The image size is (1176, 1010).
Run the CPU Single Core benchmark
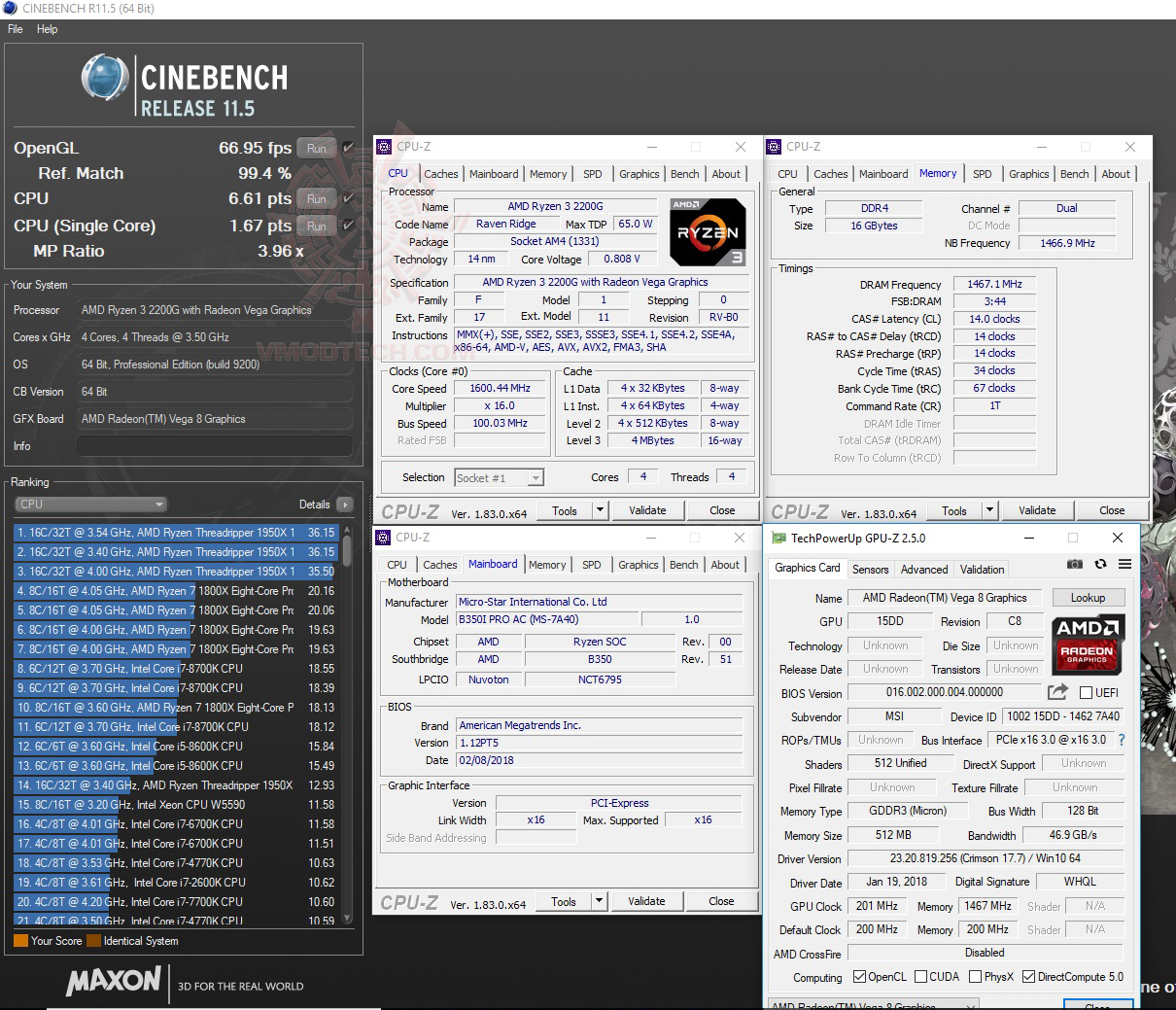(317, 226)
